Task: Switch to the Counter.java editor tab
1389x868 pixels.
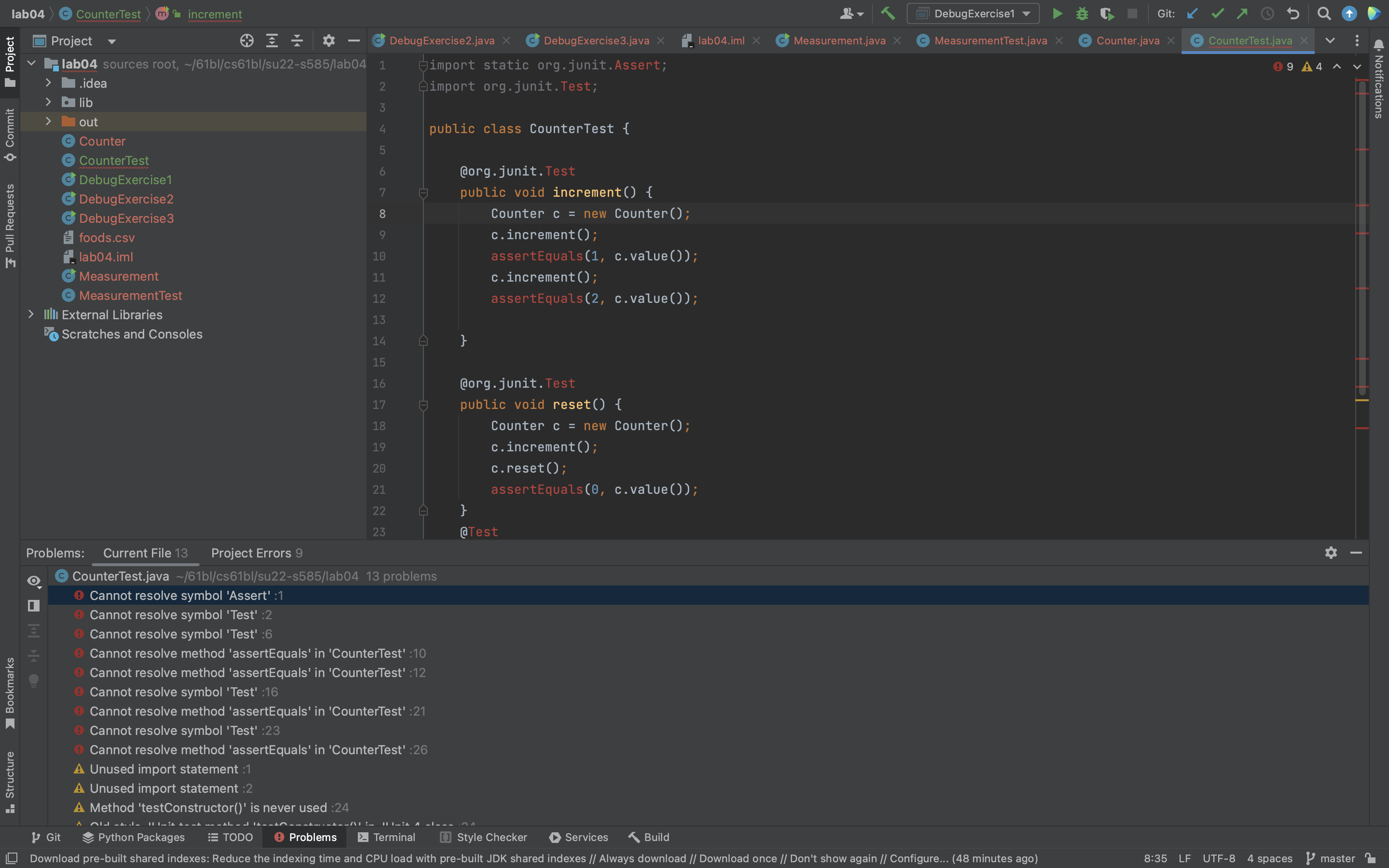Action: point(1127,41)
